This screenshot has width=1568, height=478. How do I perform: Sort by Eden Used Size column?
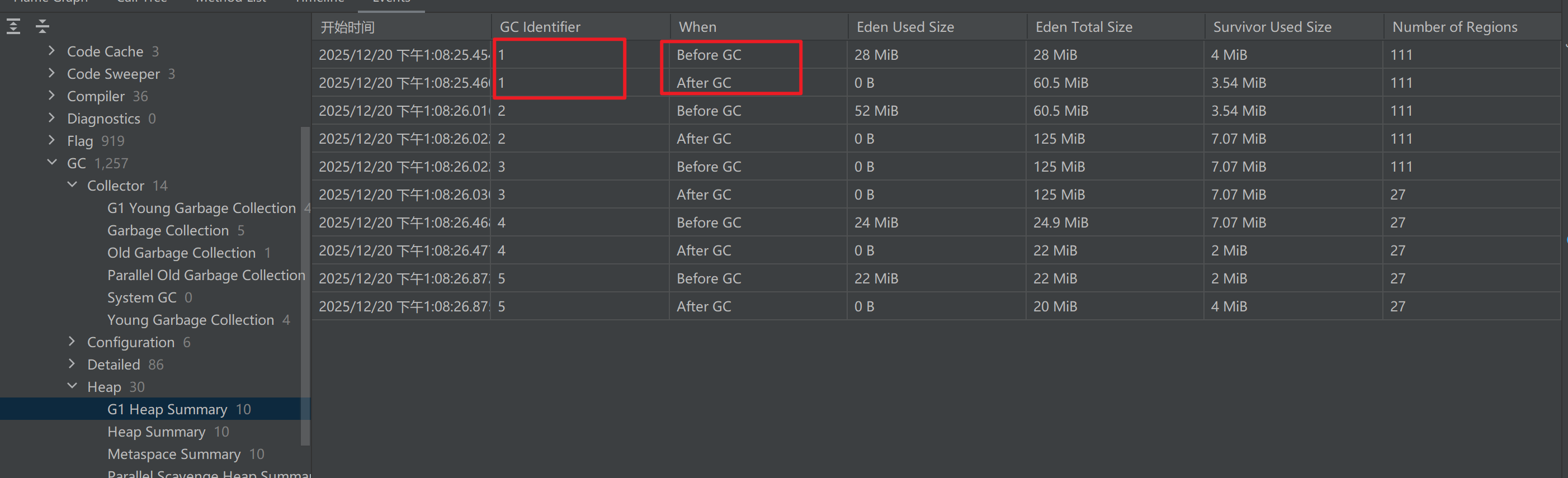[x=905, y=27]
